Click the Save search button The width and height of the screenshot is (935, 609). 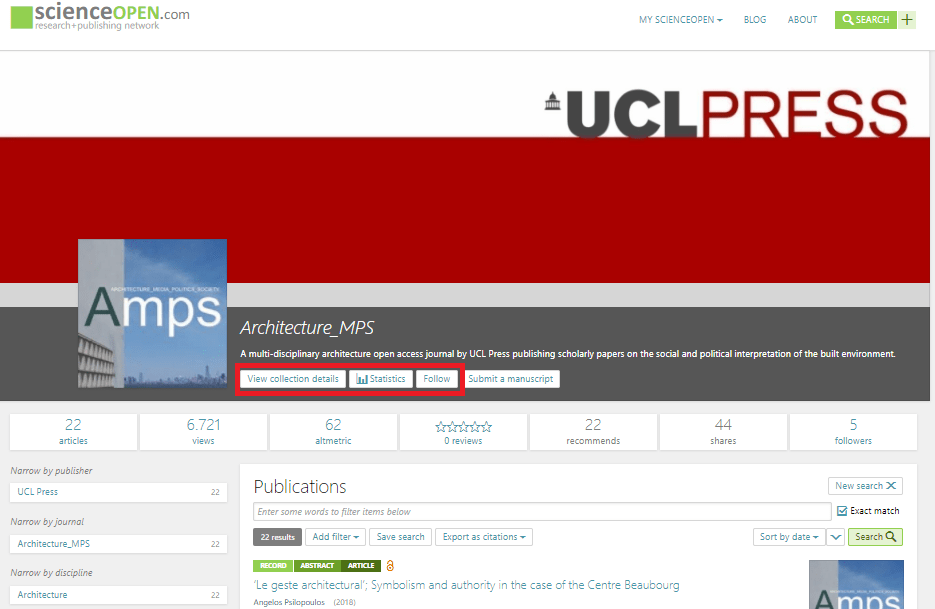[400, 537]
